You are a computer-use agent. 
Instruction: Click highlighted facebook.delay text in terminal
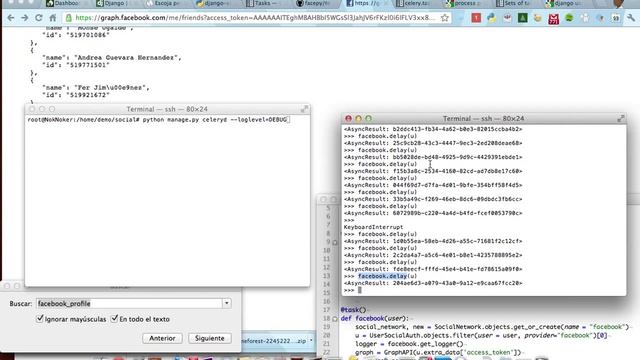[382, 276]
